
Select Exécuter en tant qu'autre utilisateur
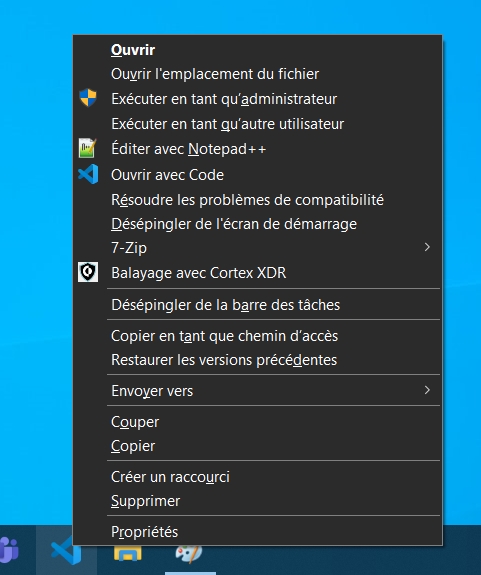[258, 124]
